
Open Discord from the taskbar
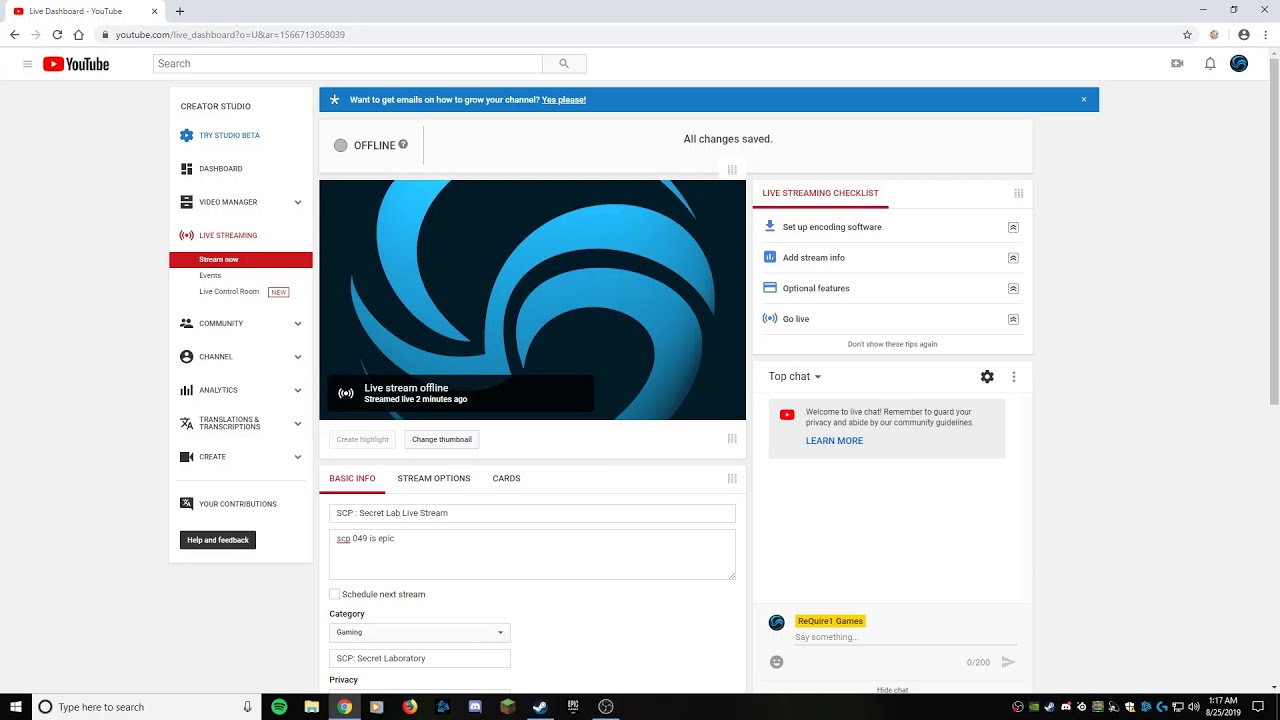click(x=475, y=707)
